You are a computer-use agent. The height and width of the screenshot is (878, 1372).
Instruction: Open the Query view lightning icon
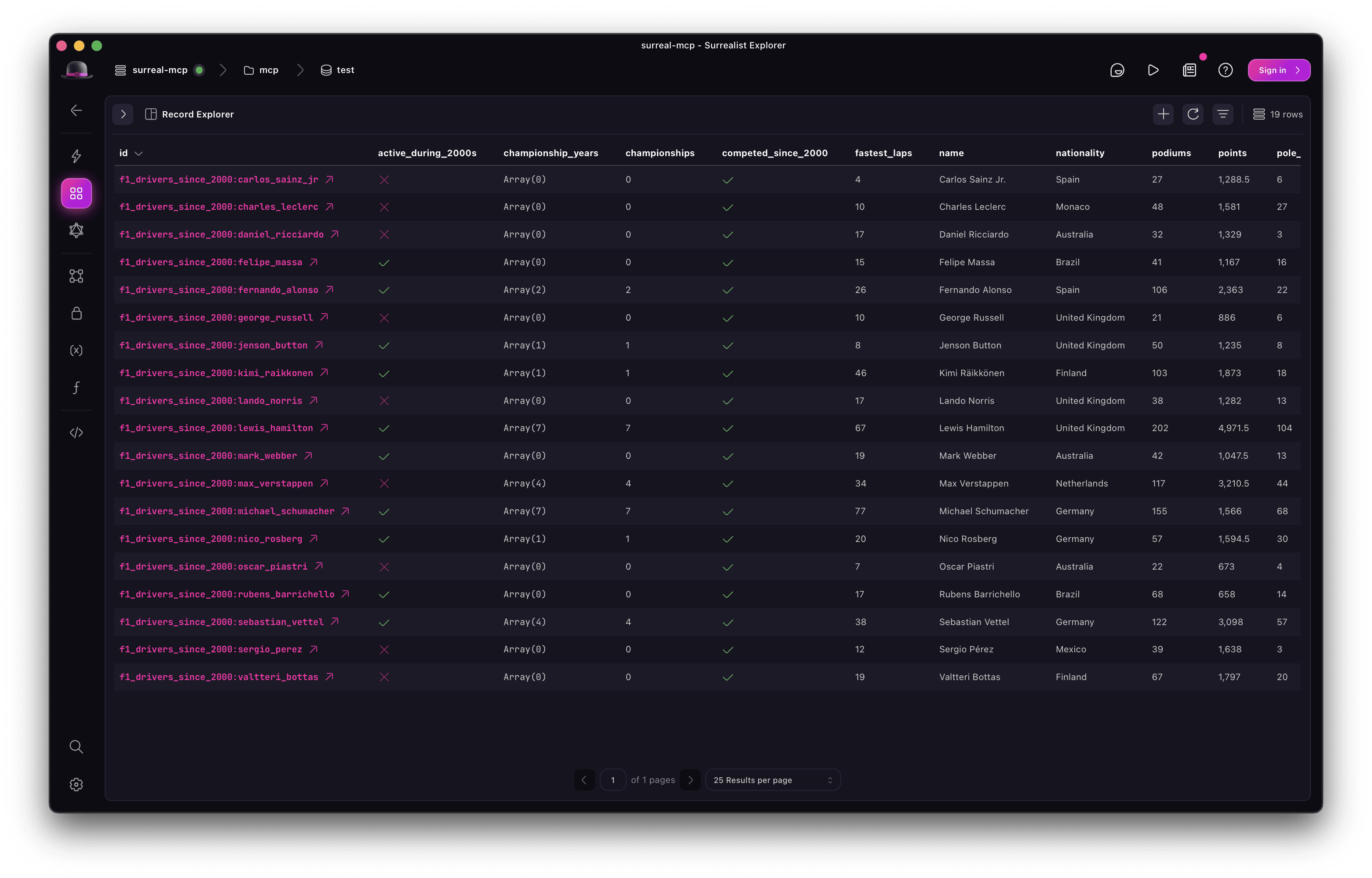pos(77,156)
